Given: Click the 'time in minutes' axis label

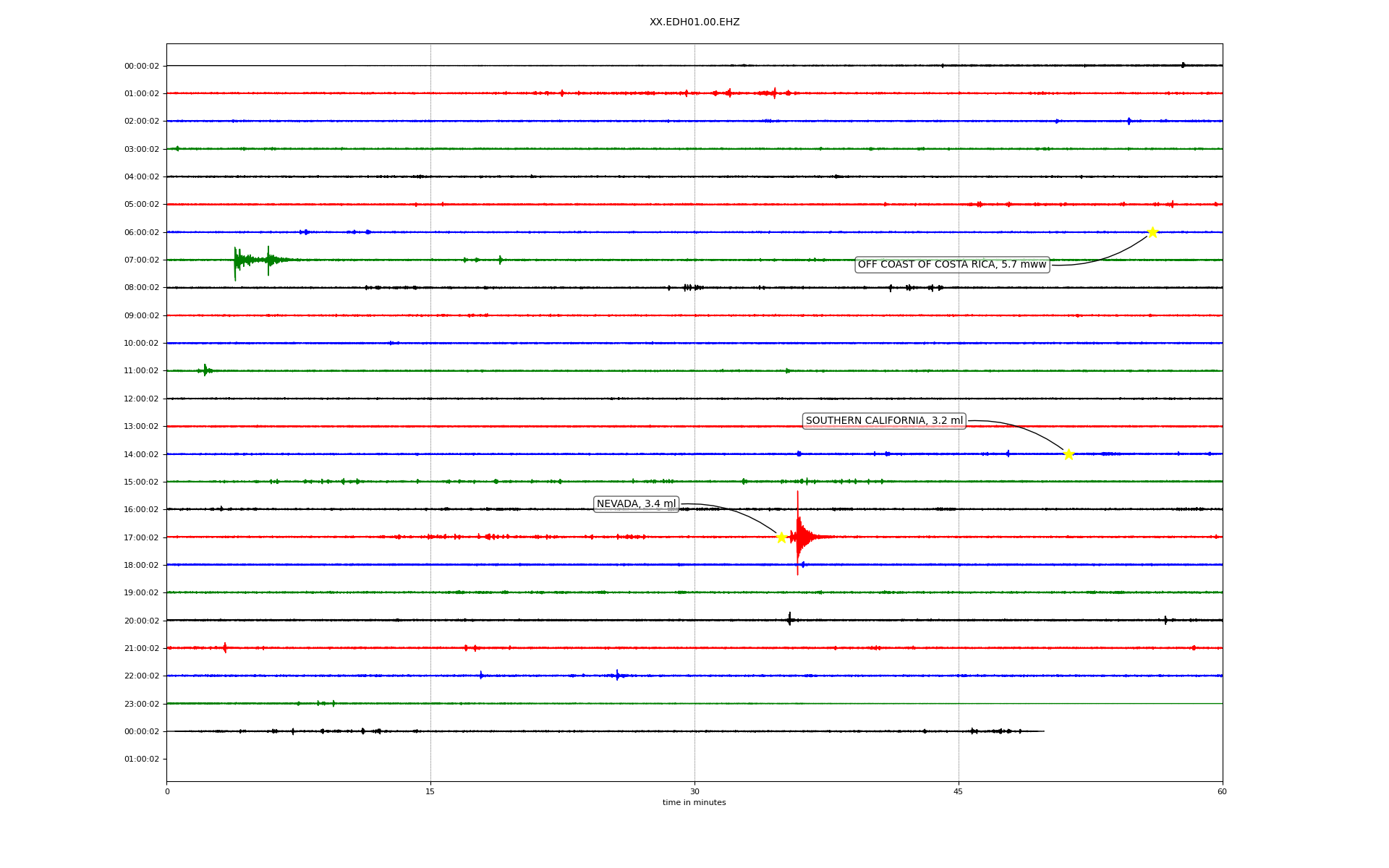Looking at the screenshot, I should click(x=694, y=803).
